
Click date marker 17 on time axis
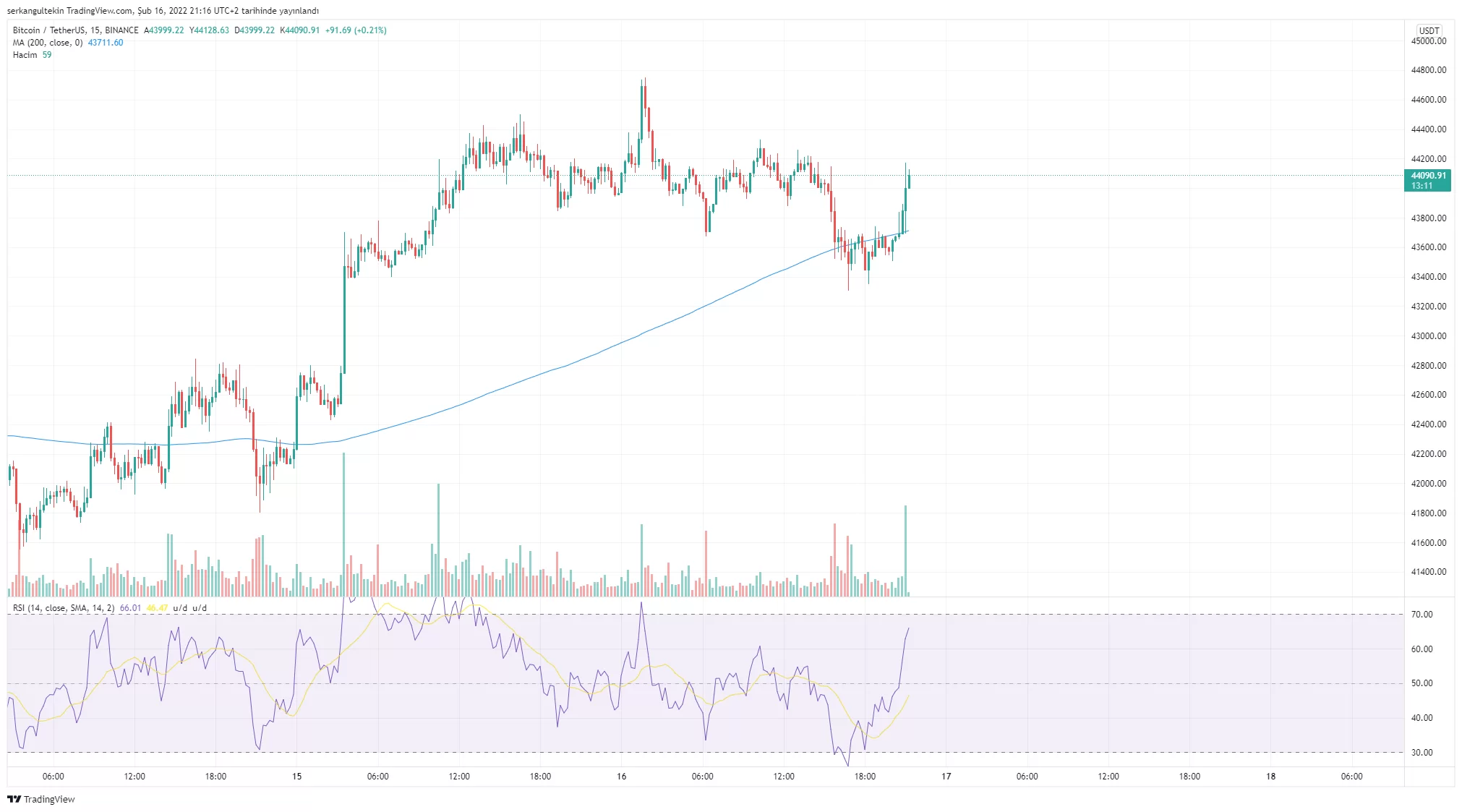click(x=946, y=777)
